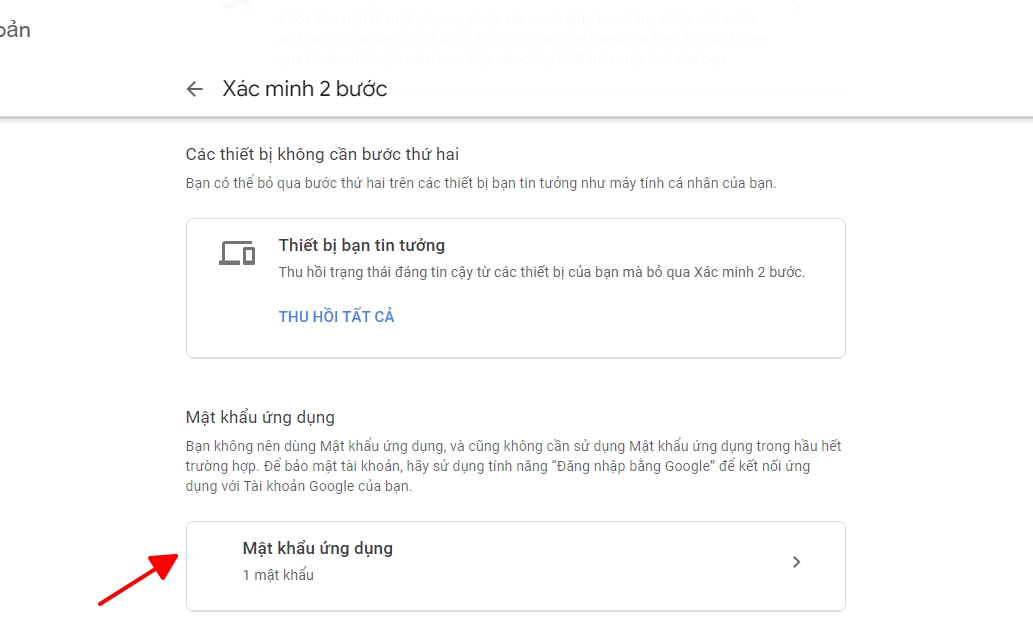Select the "1 mật khẩu" subtitle text
1033x627 pixels.
click(278, 575)
